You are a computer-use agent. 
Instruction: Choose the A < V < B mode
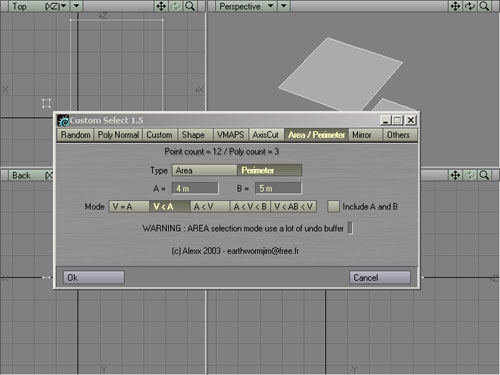[250, 207]
